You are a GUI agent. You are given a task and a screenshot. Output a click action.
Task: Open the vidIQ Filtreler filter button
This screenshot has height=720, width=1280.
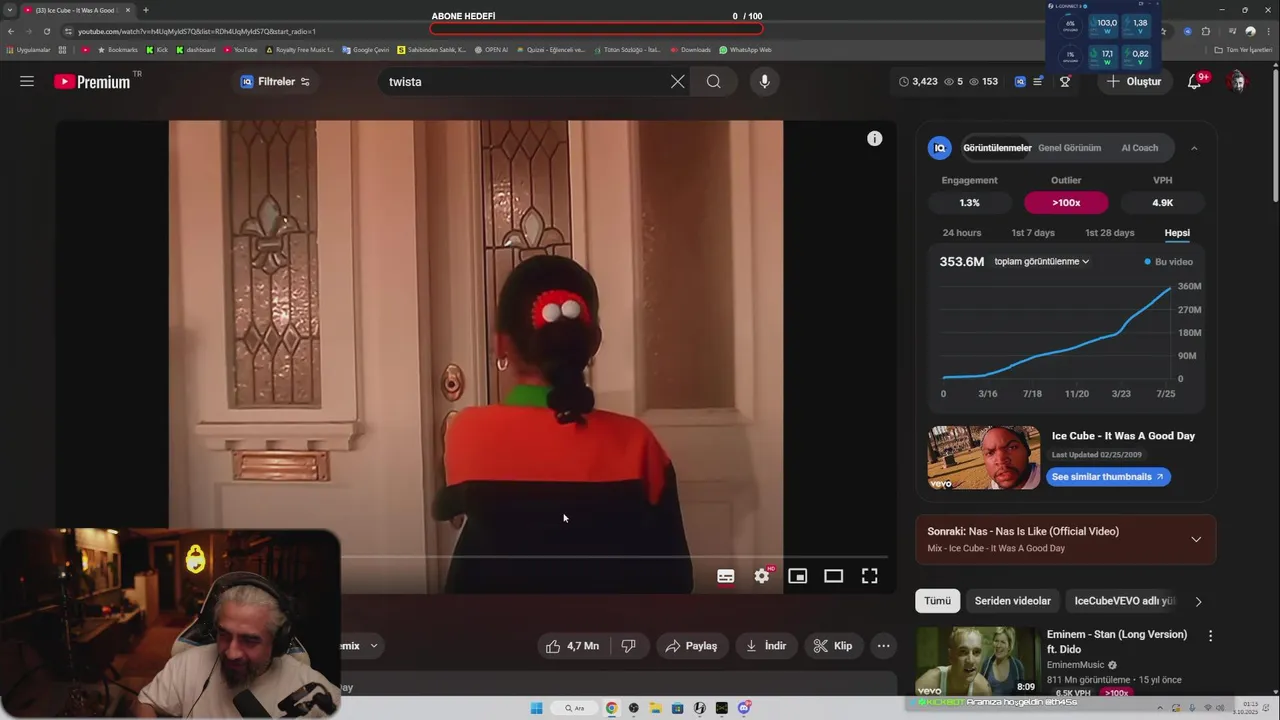(x=275, y=81)
